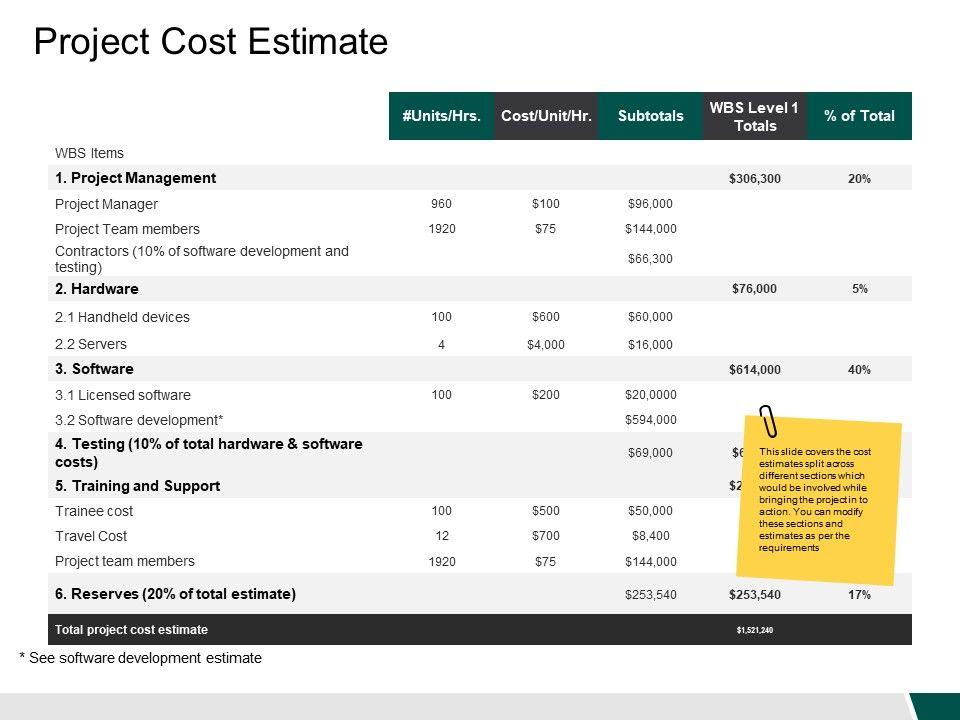Select the Cost/Unit/Hr. column header
This screenshot has height=720, width=960.
547,116
